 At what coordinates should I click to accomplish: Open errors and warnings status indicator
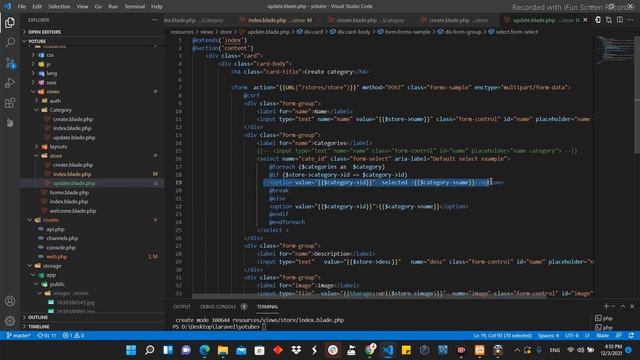point(73,336)
